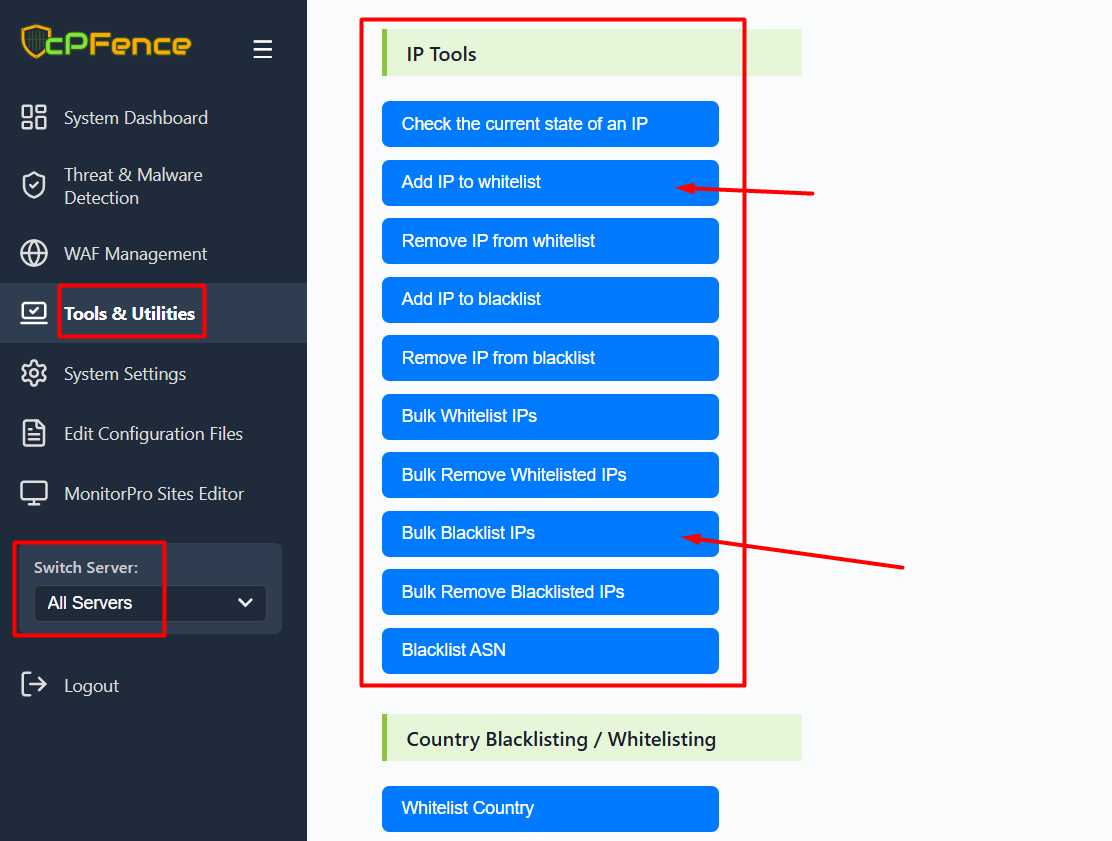Click the Logout arrow icon
Screen dimensions: 1112x841
tap(34, 685)
